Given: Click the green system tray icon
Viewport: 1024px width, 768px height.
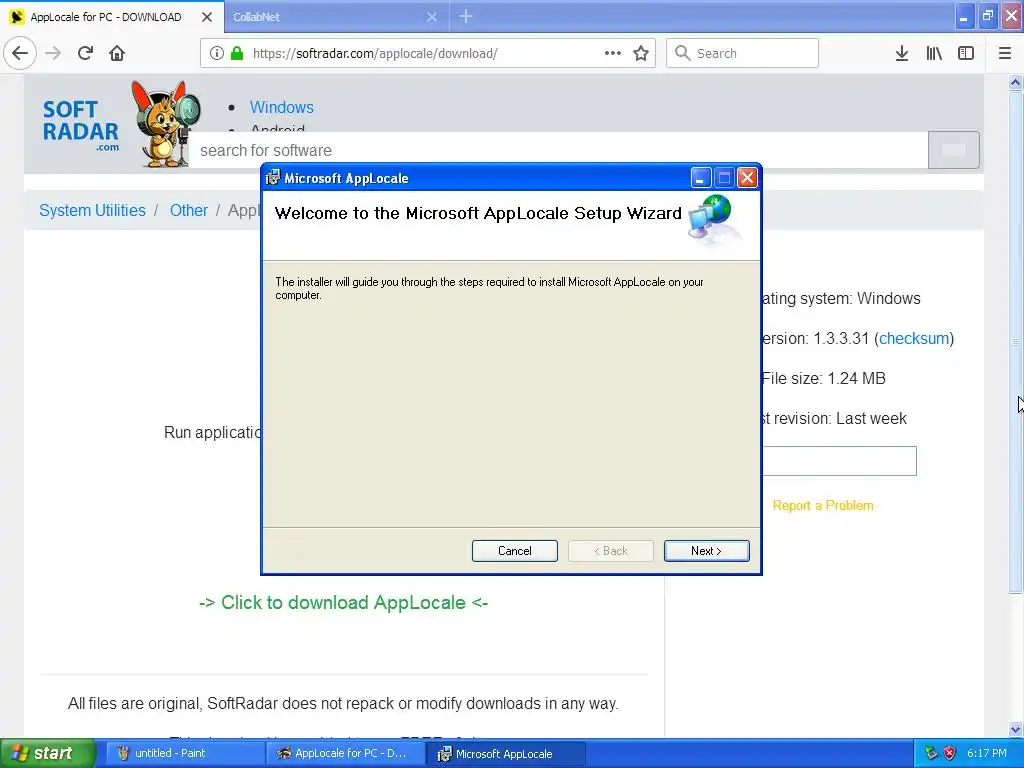Looking at the screenshot, I should [x=931, y=754].
